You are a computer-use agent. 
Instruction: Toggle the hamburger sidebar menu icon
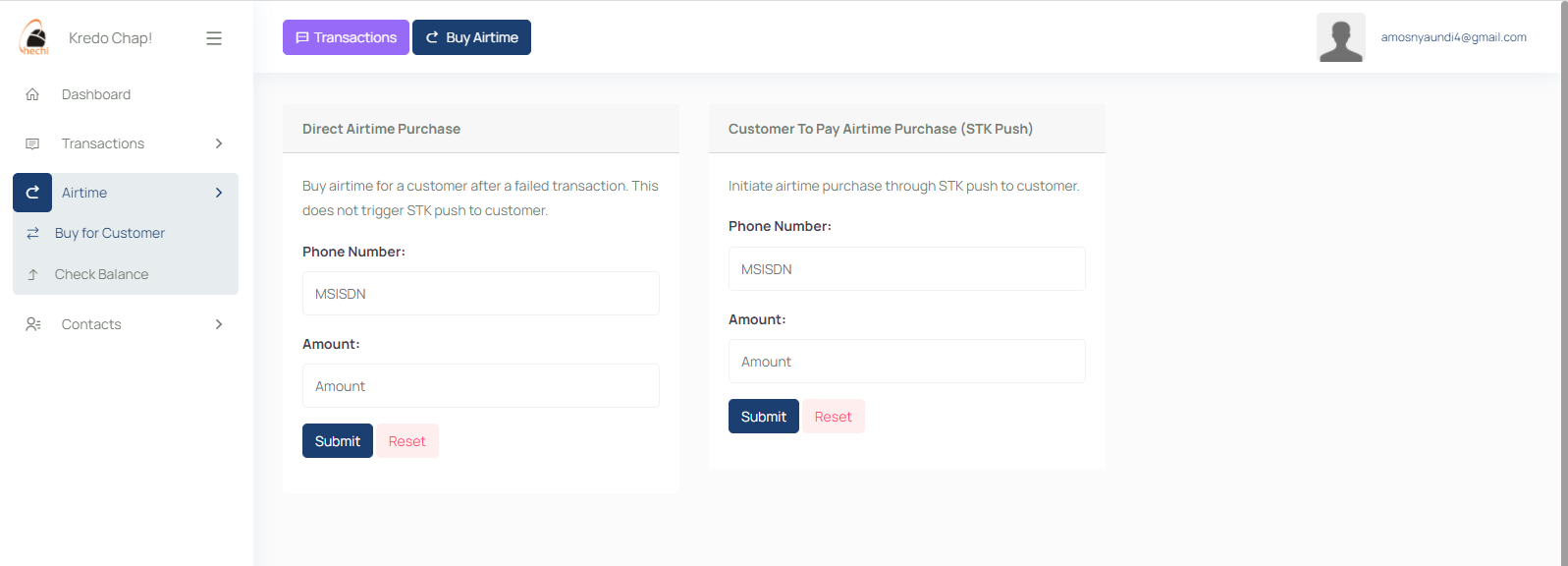[214, 38]
